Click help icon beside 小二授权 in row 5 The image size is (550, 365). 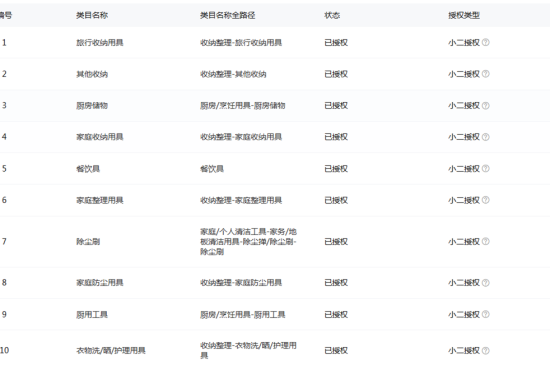486,169
